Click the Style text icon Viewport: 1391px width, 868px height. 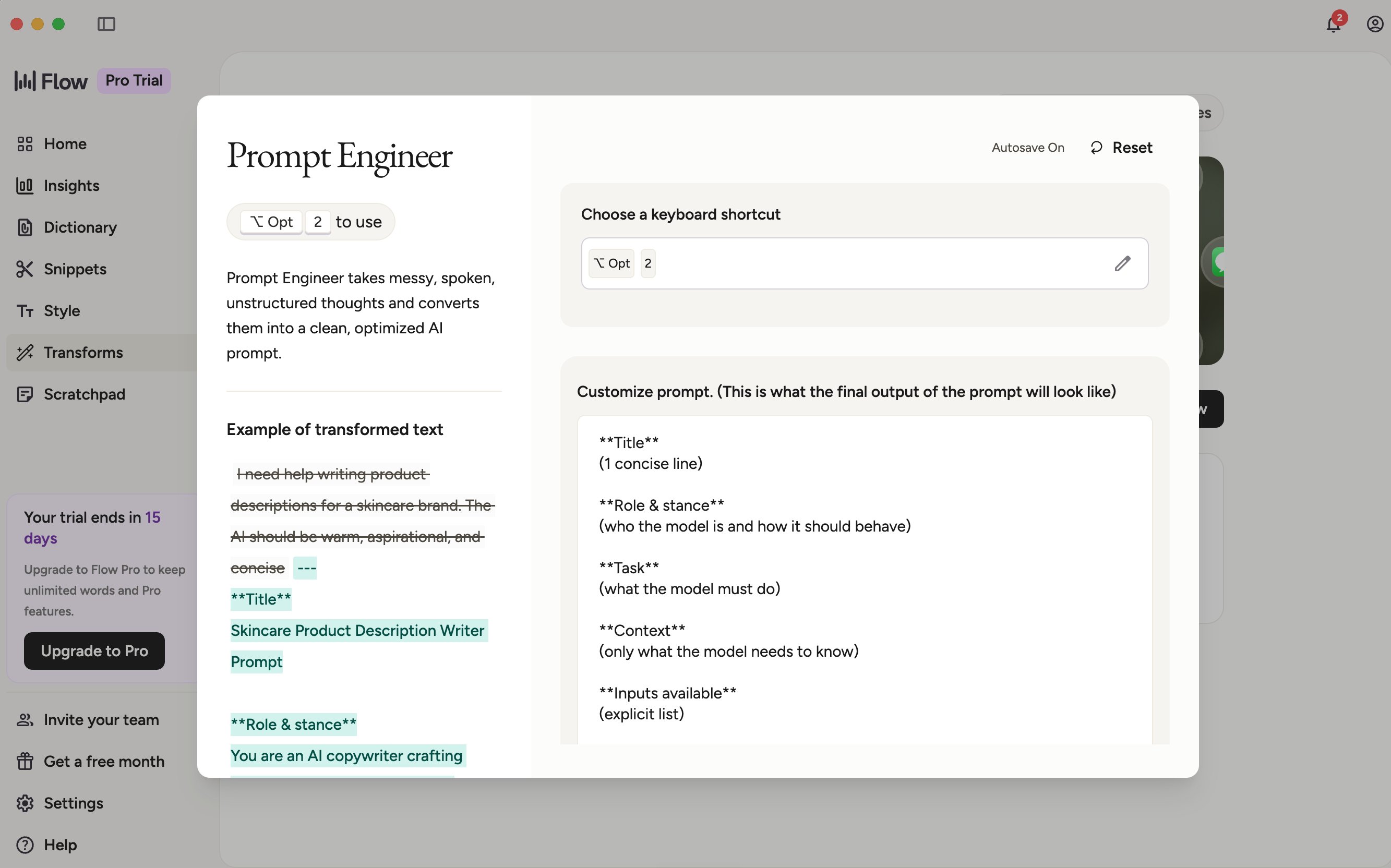[25, 311]
